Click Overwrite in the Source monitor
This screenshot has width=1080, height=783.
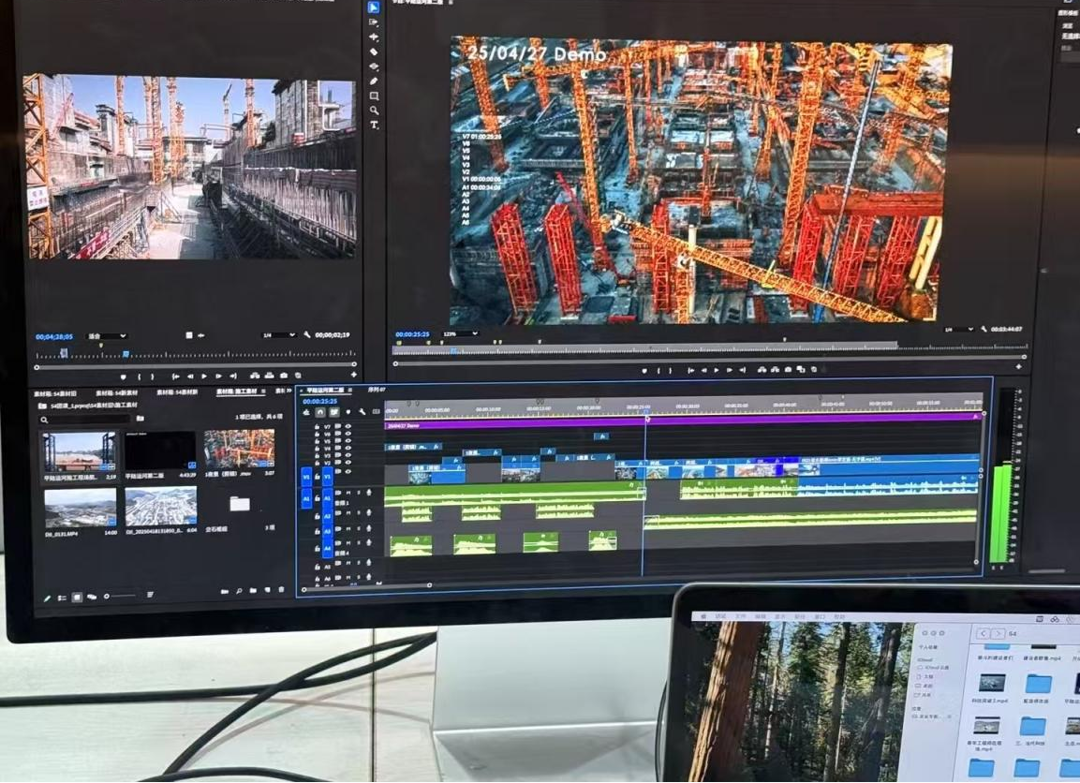click(269, 376)
